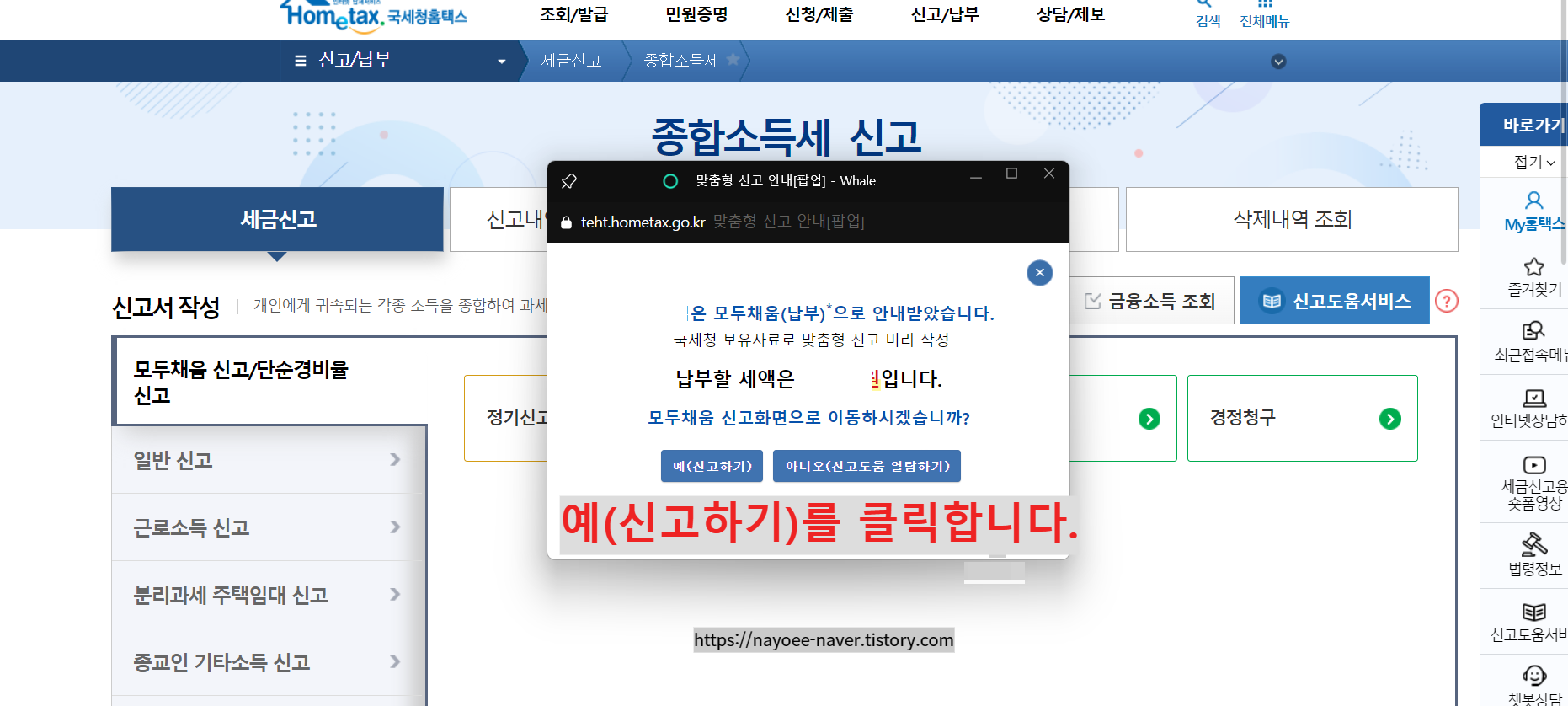Click the hamburger menu icon beside 신고/납부

300,61
